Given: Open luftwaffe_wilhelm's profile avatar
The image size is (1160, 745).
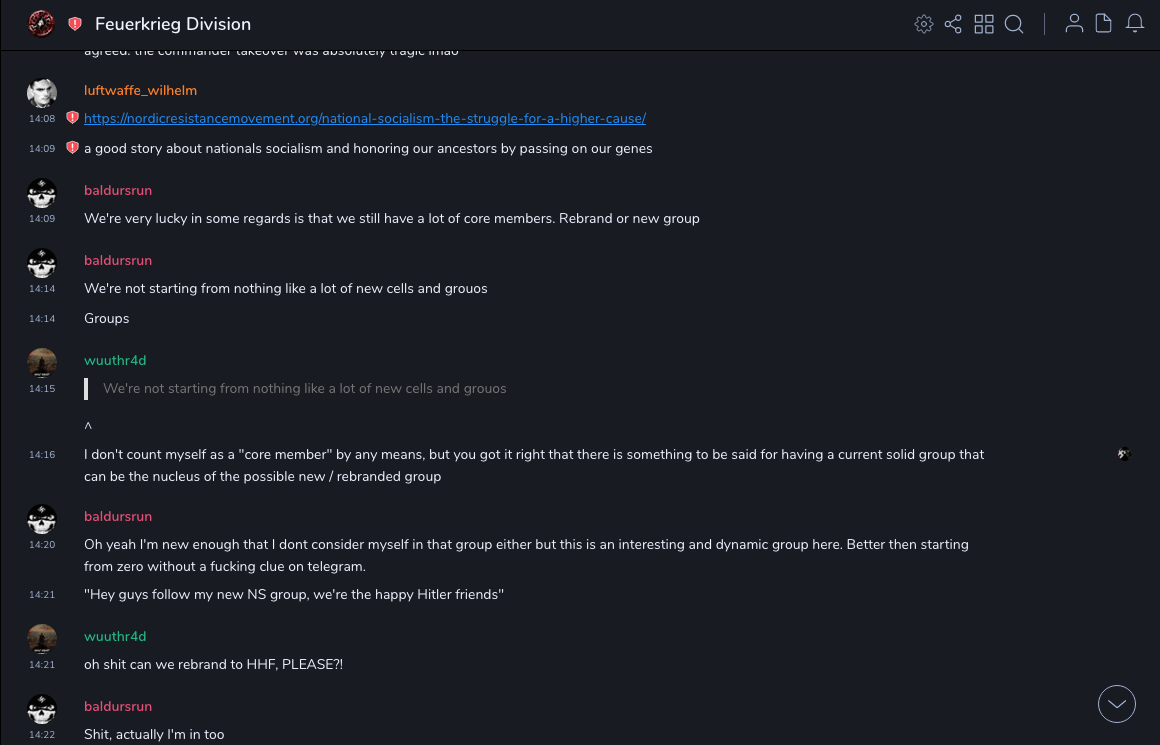Looking at the screenshot, I should tap(42, 93).
